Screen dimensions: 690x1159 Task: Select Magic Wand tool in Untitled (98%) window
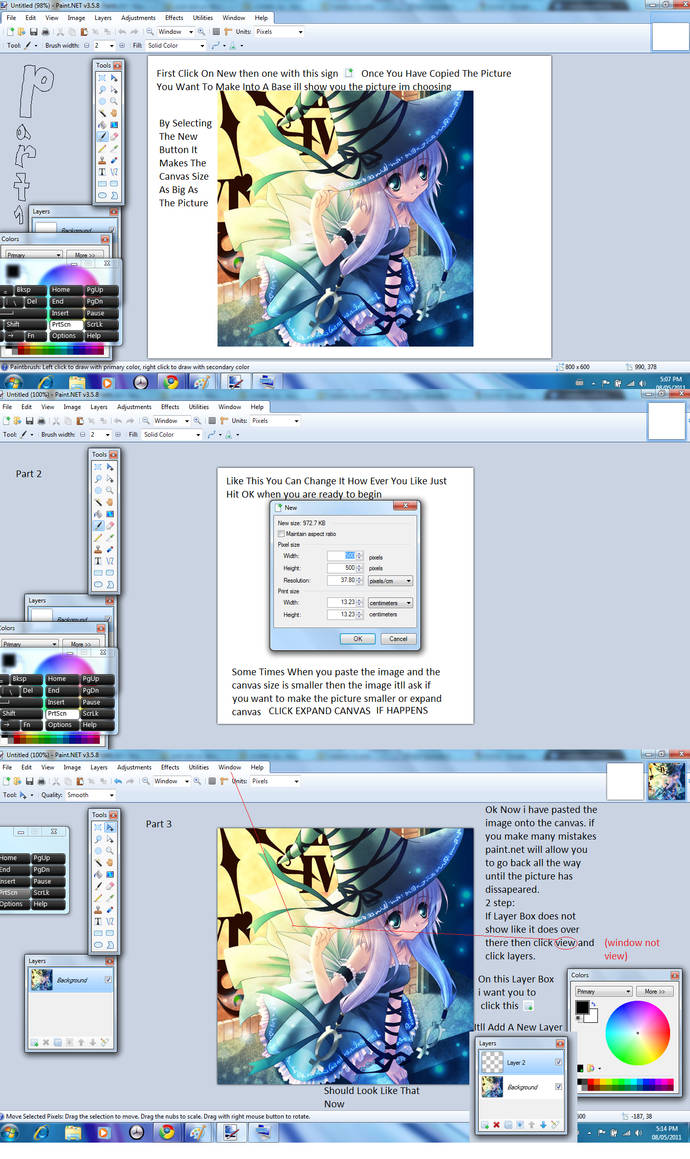pos(102,112)
